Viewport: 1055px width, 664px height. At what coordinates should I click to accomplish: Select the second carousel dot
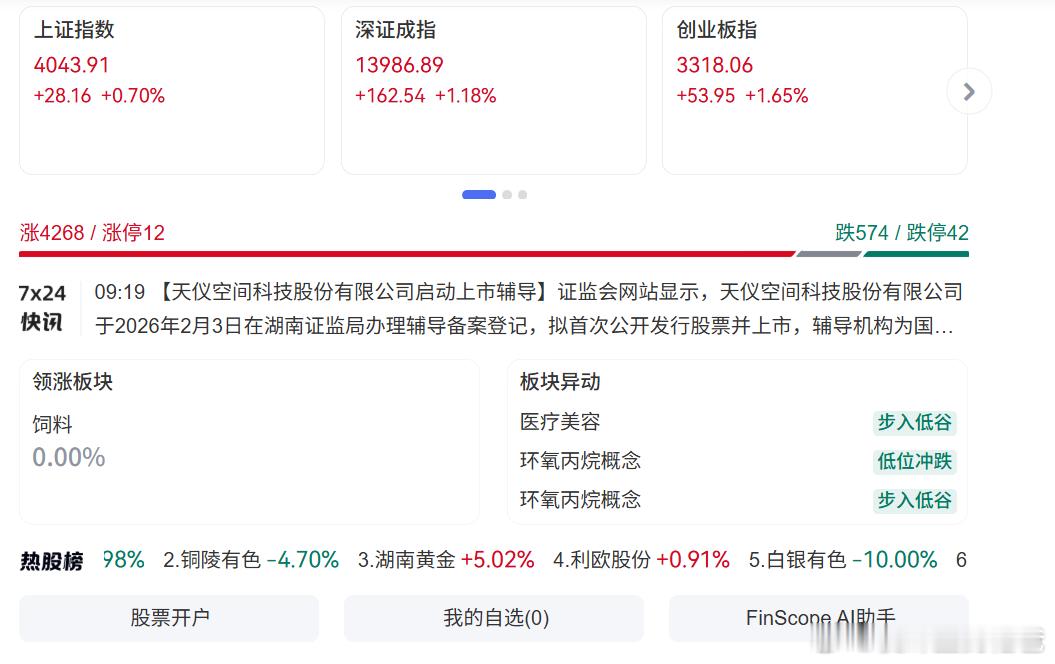[506, 194]
